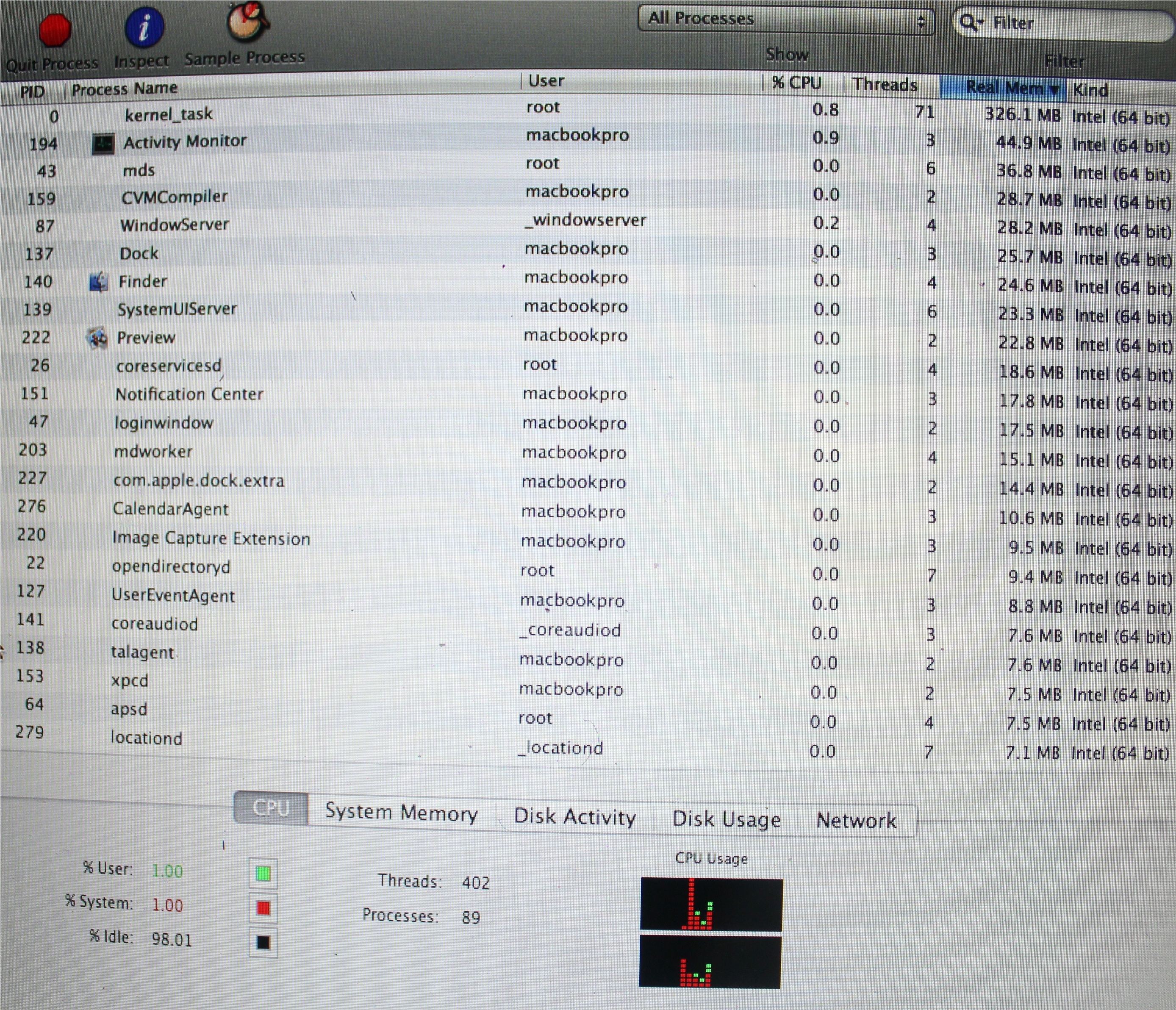Select the SystemUIServer process
The height and width of the screenshot is (1010, 1176).
[177, 309]
